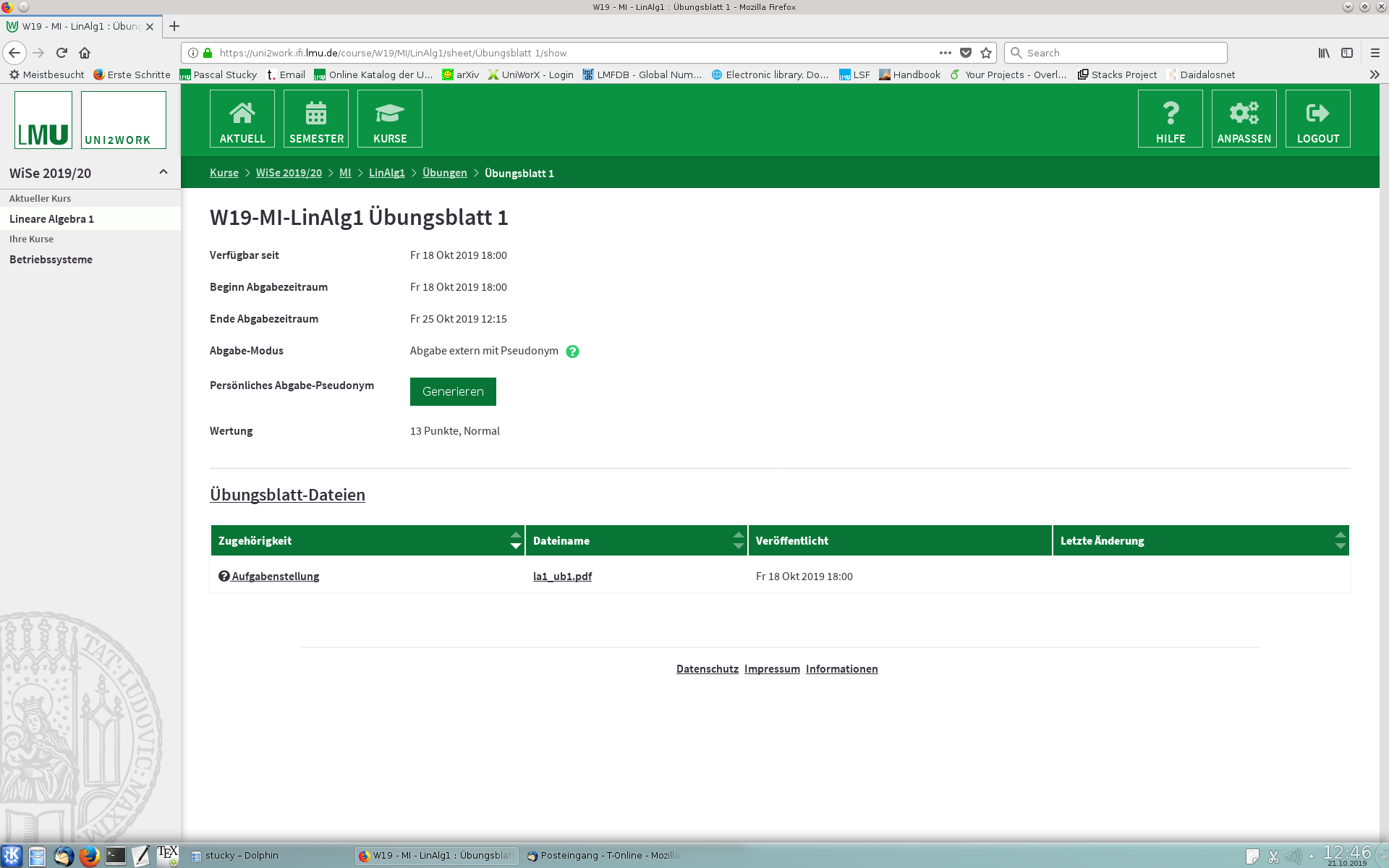1389x868 pixels.
Task: Bookmark page with star icon
Action: (x=986, y=53)
